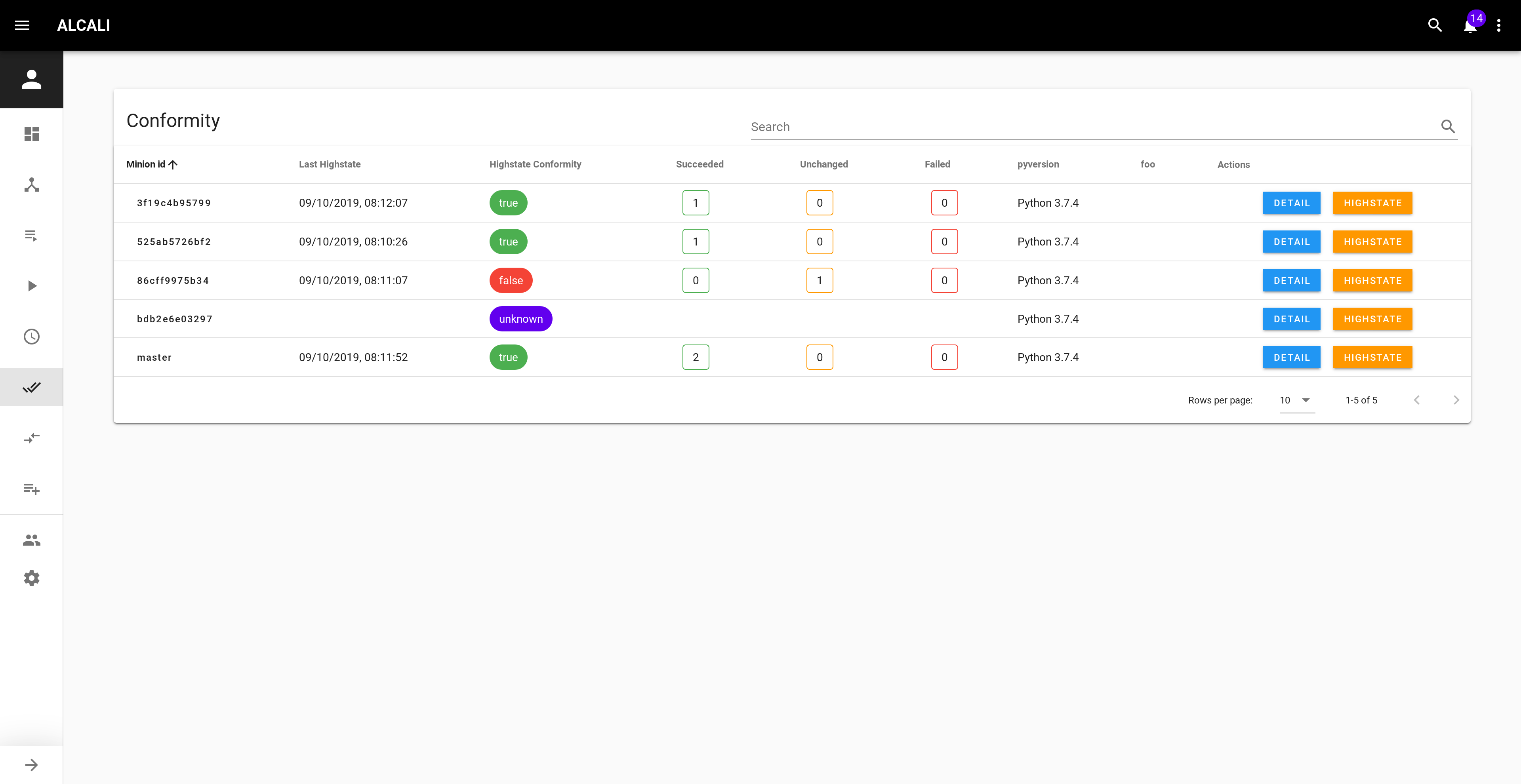Screen dimensions: 1521x784
Task: Select Rows per page dropdown
Action: 1293,399
